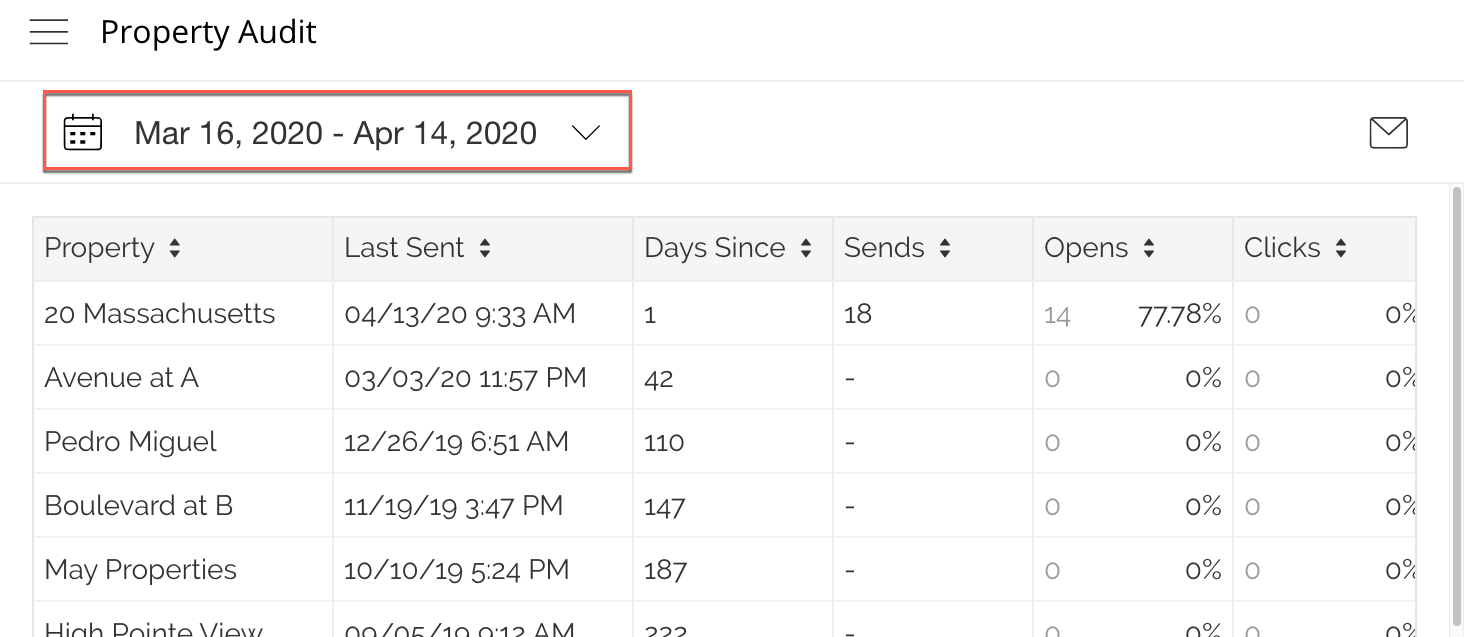
Task: Open the hamburger navigation menu
Action: (49, 33)
